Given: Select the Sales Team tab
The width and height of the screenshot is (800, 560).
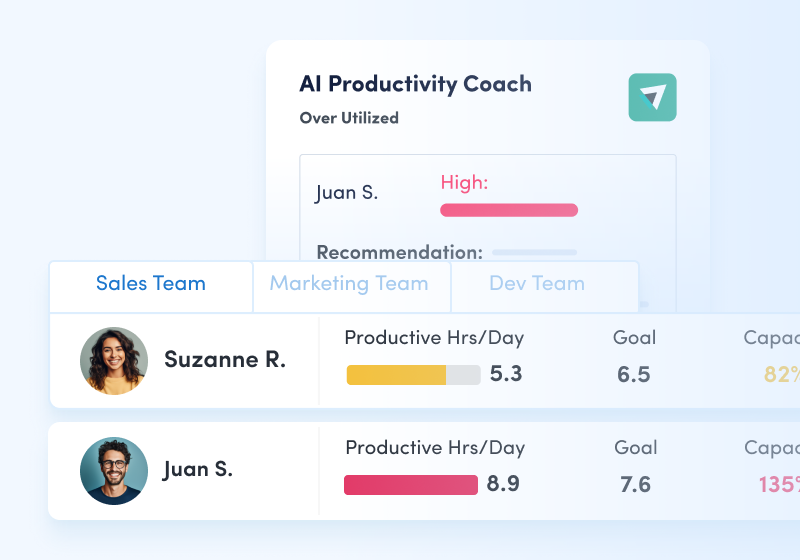Looking at the screenshot, I should click(x=151, y=283).
